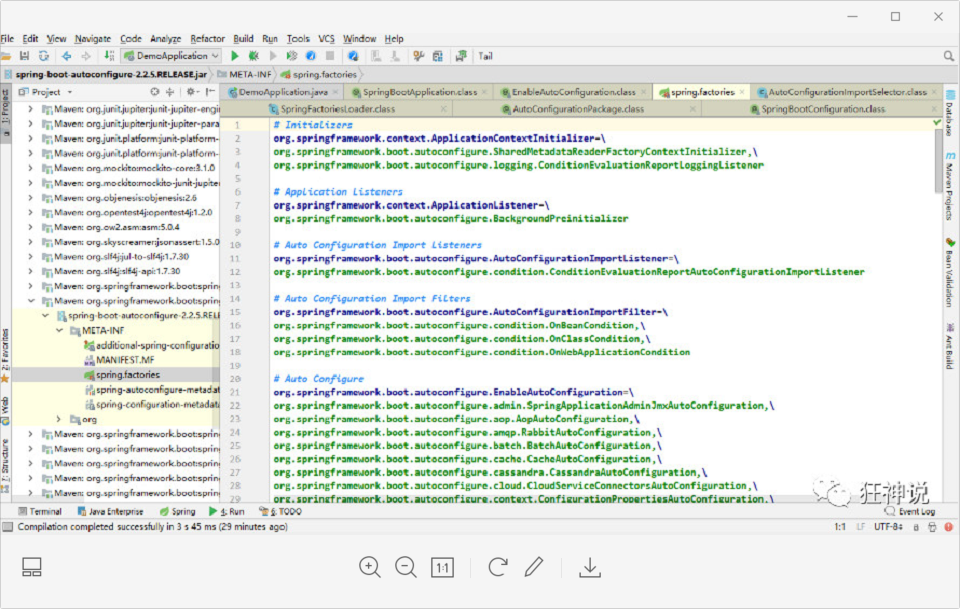Start debugging with the Debug bug icon

pos(254,56)
